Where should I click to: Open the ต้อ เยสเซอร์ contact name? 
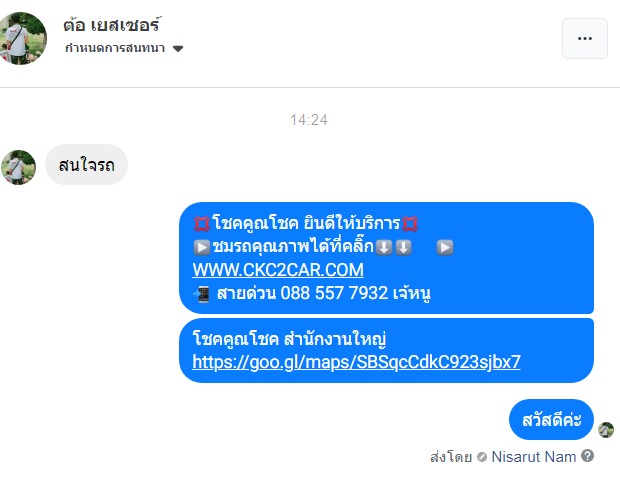(112, 25)
